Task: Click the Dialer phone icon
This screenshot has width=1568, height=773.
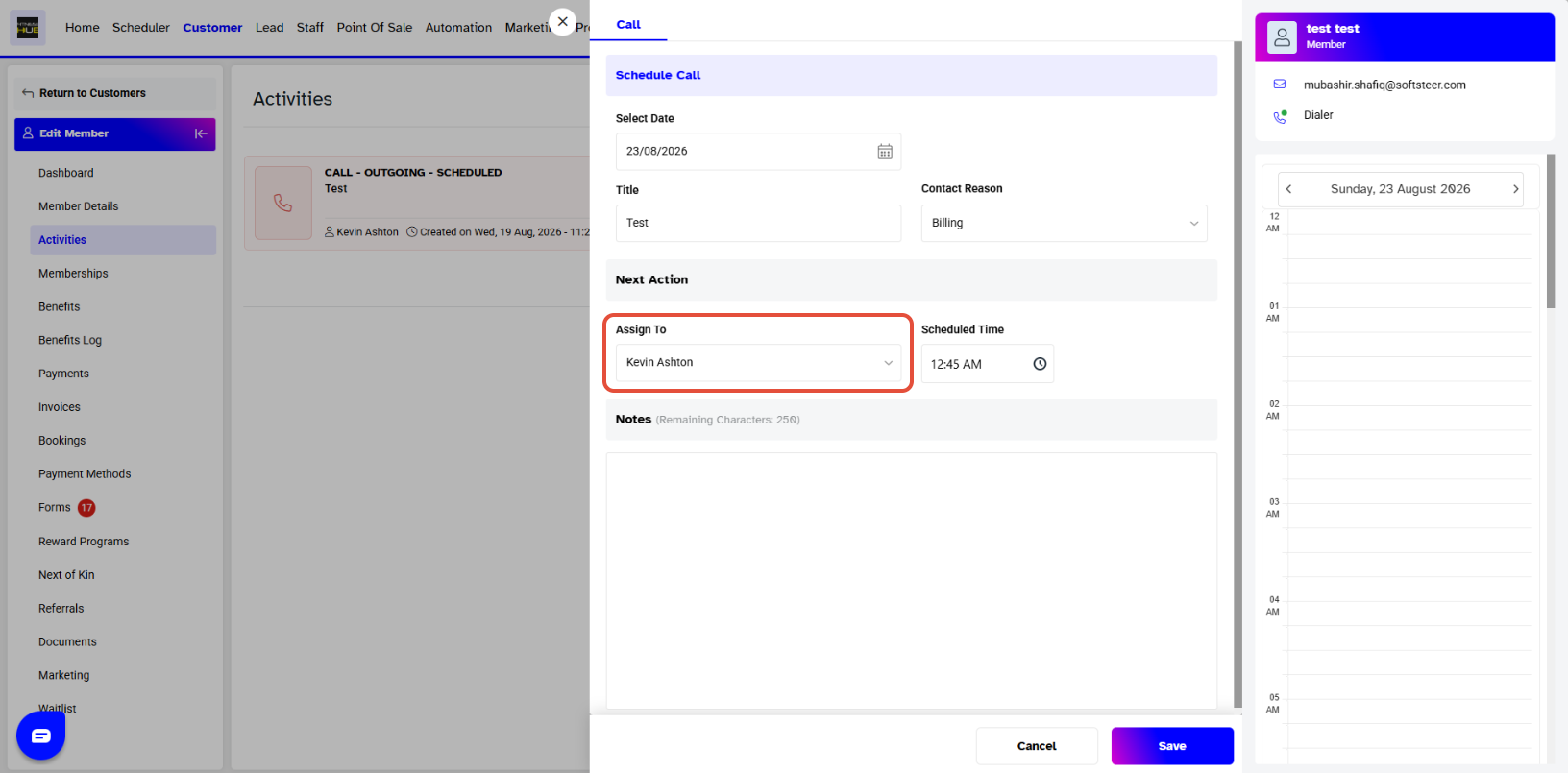Action: coord(1280,116)
